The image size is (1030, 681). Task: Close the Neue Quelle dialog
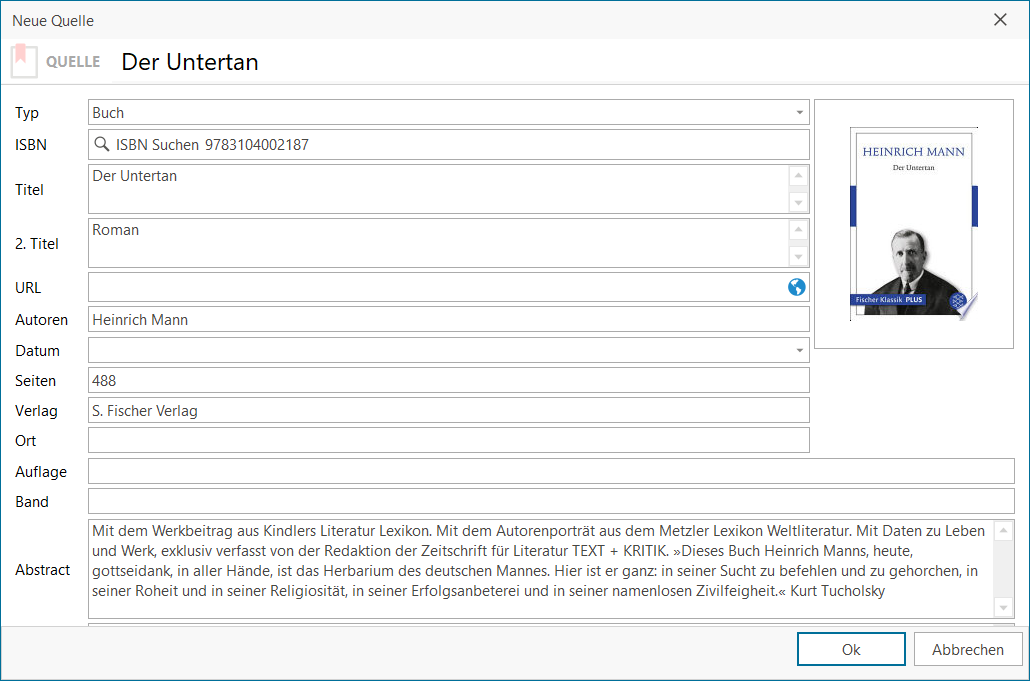tap(1000, 20)
